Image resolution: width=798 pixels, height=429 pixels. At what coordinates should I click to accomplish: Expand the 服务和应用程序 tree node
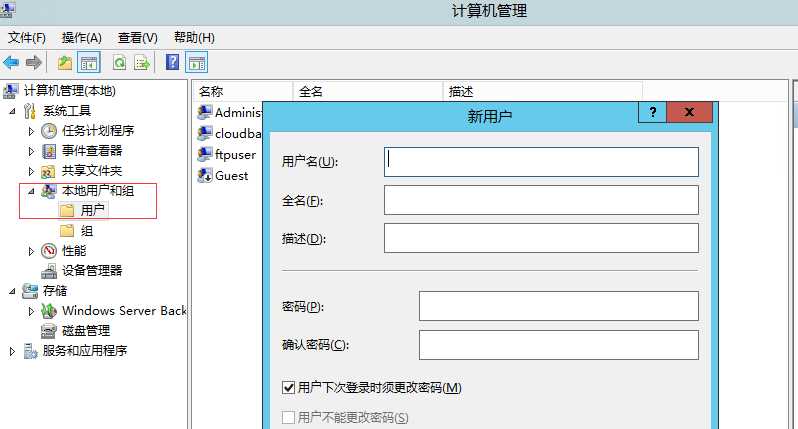click(x=12, y=351)
